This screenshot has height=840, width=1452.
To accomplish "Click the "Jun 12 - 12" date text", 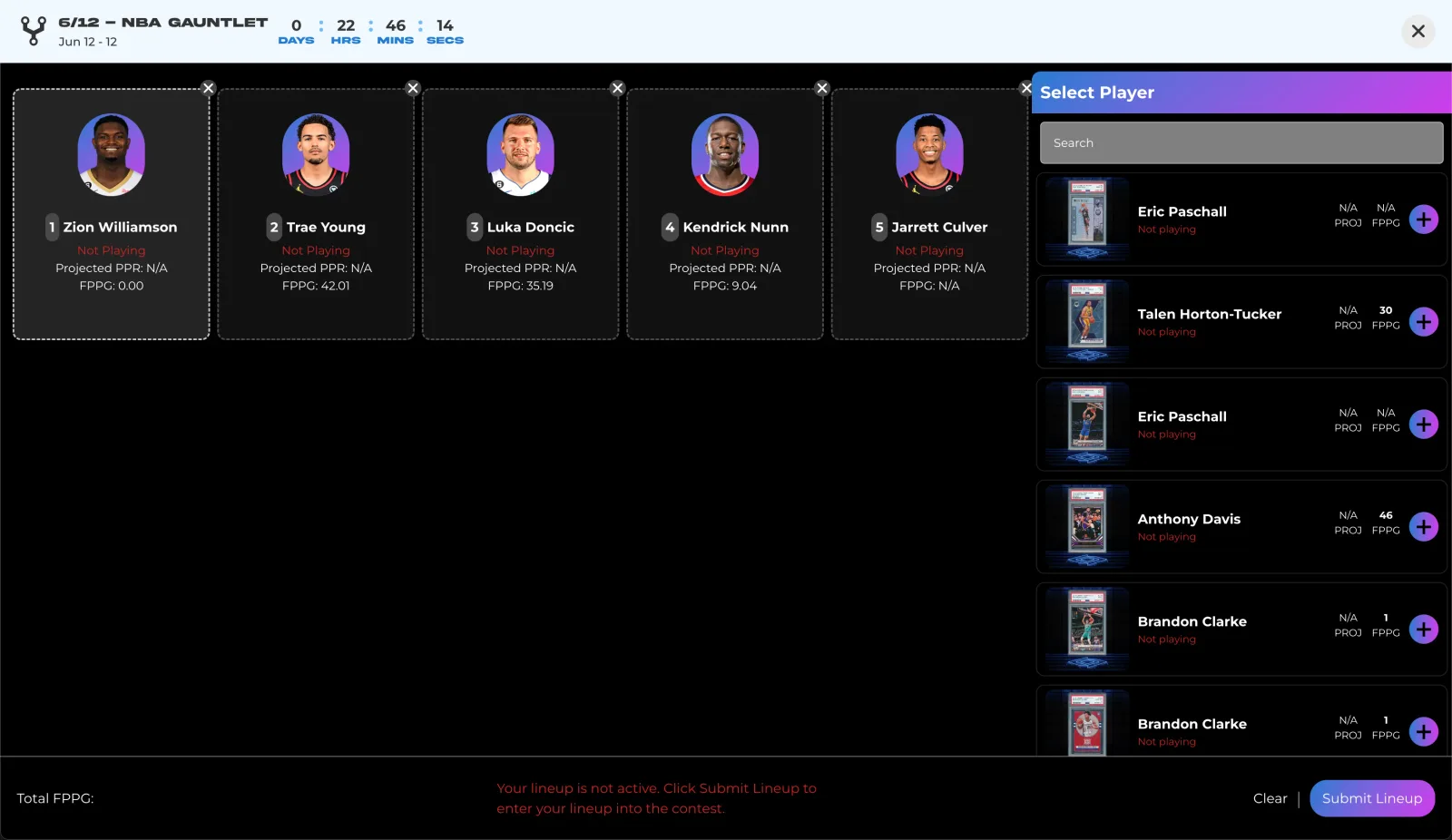I will click(88, 42).
